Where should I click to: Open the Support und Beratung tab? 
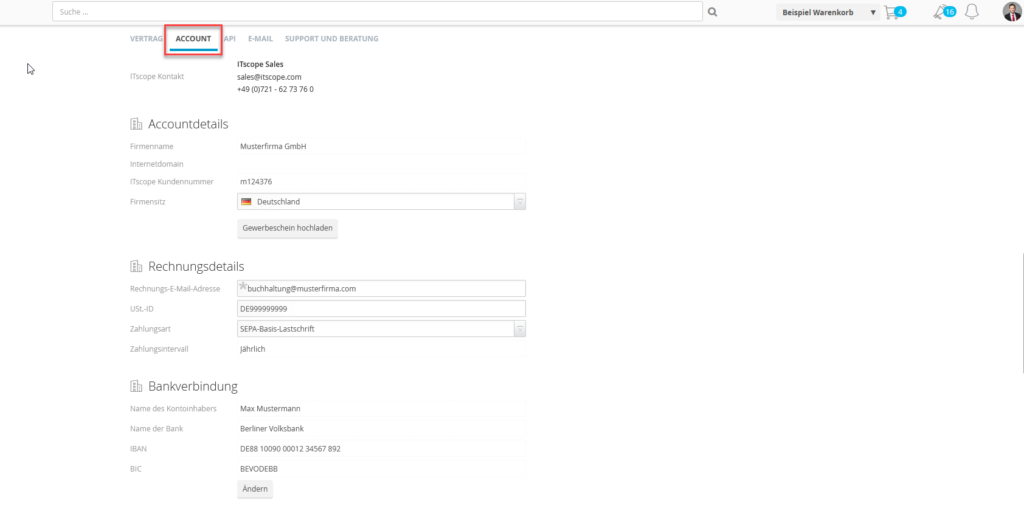click(332, 39)
